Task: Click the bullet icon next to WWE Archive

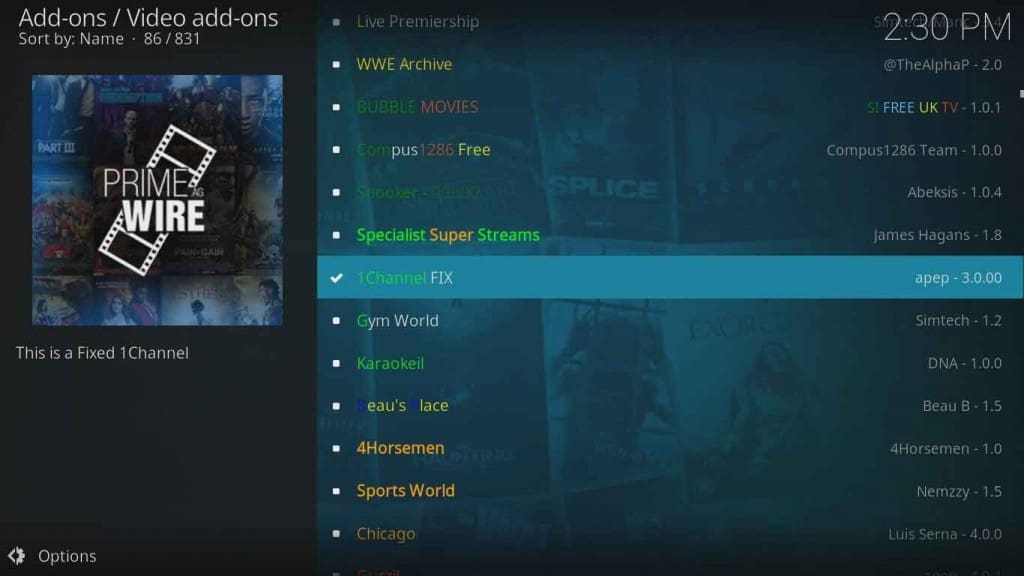Action: pyautogui.click(x=336, y=64)
